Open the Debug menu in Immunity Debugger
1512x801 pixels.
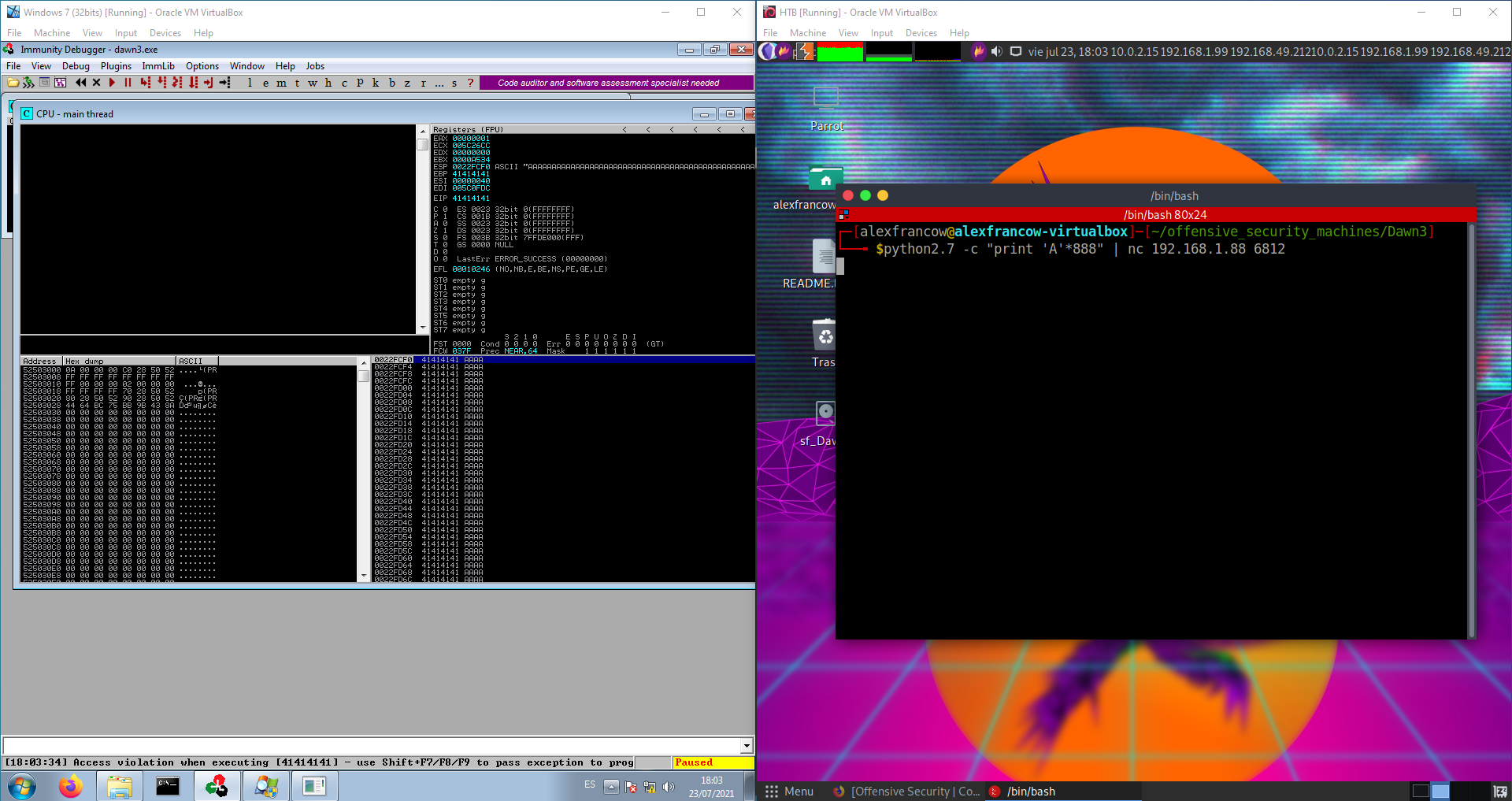tap(76, 66)
